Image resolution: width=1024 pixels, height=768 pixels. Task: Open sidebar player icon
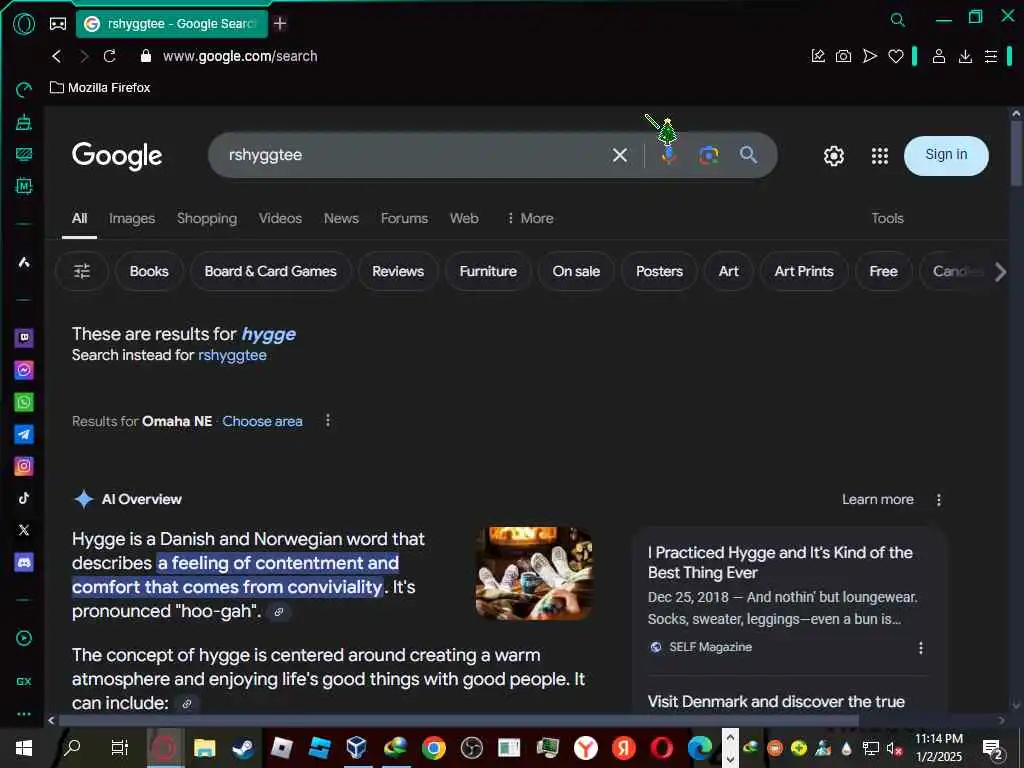point(24,638)
